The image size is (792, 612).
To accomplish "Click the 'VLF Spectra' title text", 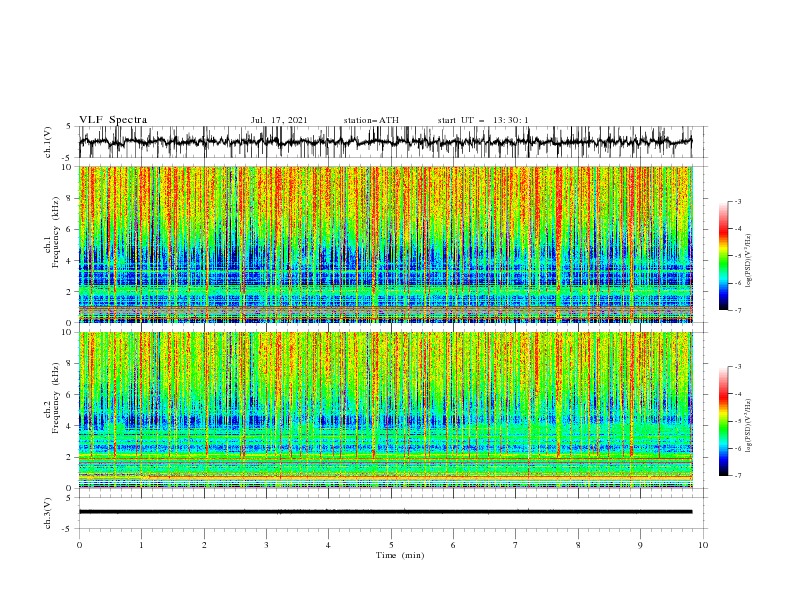I will click(x=113, y=120).
